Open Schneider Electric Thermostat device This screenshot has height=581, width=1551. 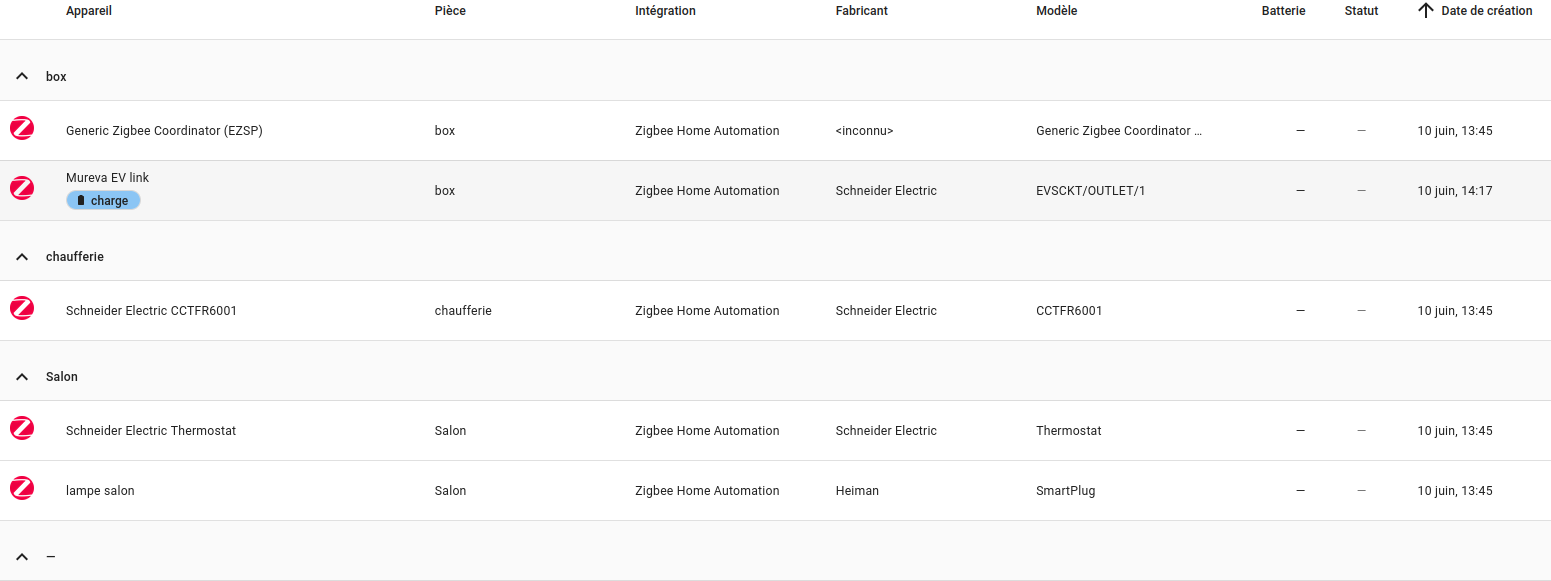(x=151, y=431)
